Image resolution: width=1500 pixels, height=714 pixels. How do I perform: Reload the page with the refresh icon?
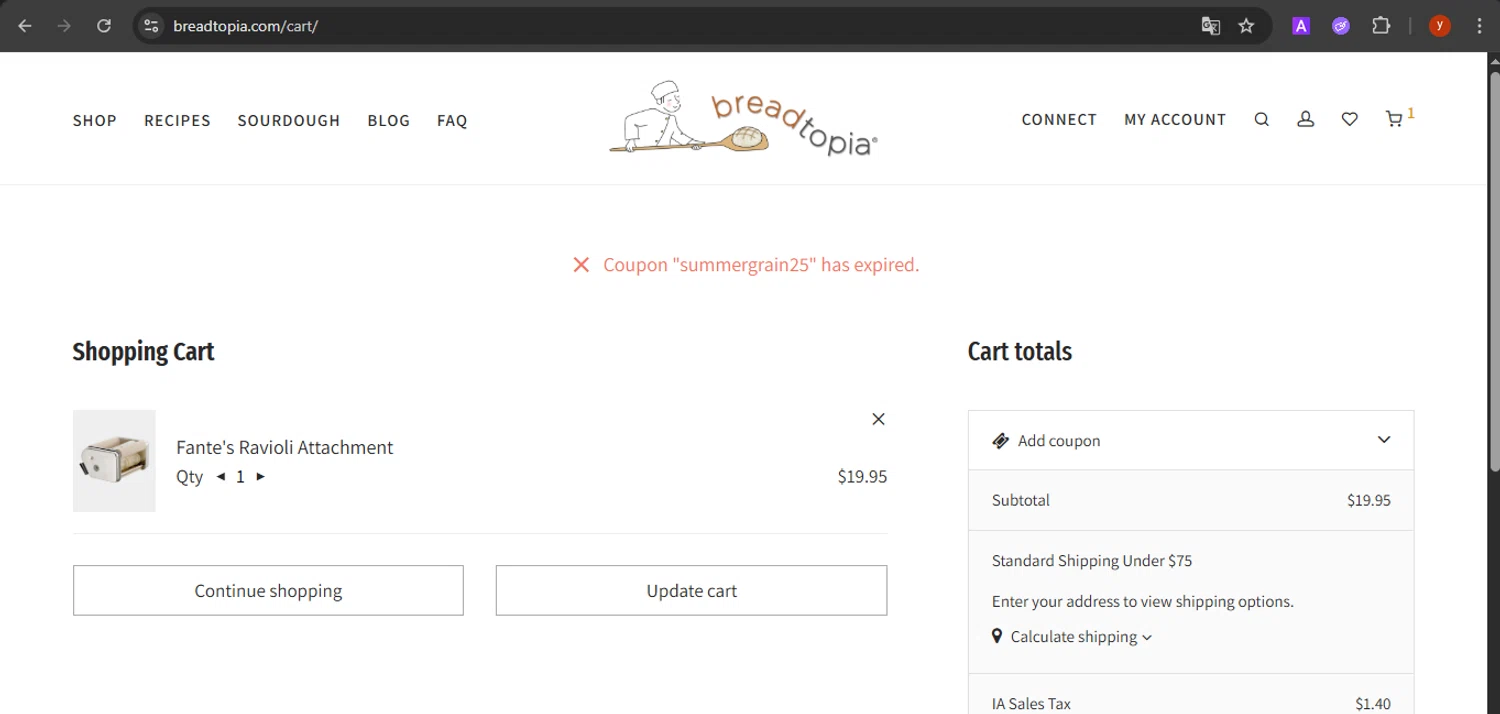pyautogui.click(x=104, y=26)
